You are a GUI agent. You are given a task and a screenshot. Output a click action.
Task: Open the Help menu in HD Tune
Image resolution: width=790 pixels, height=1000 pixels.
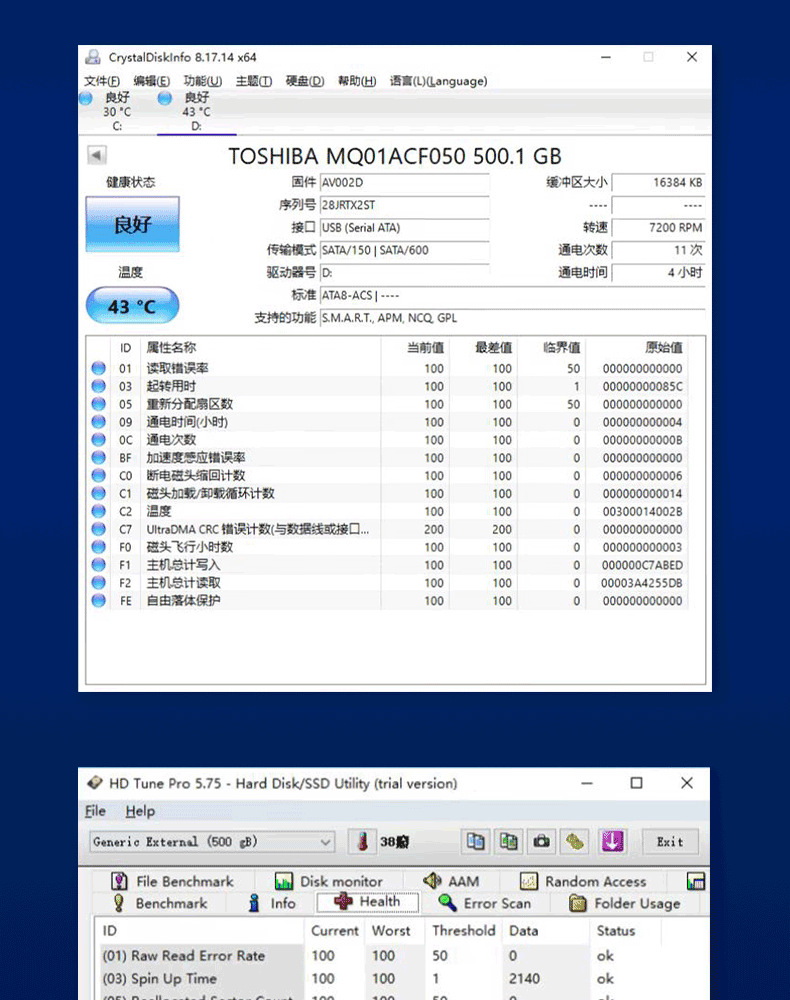coord(140,811)
